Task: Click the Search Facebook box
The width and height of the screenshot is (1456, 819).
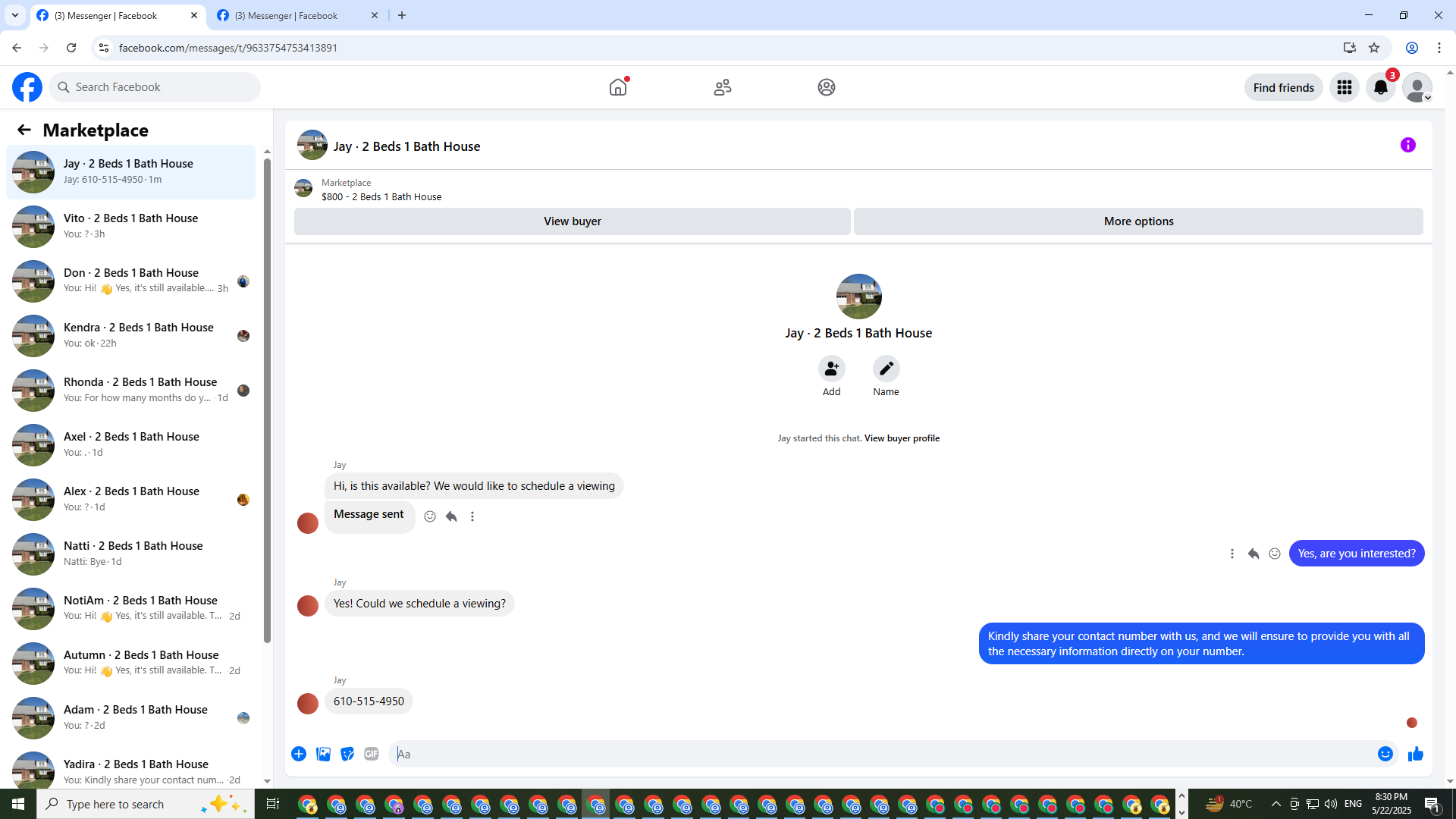Action: click(155, 87)
